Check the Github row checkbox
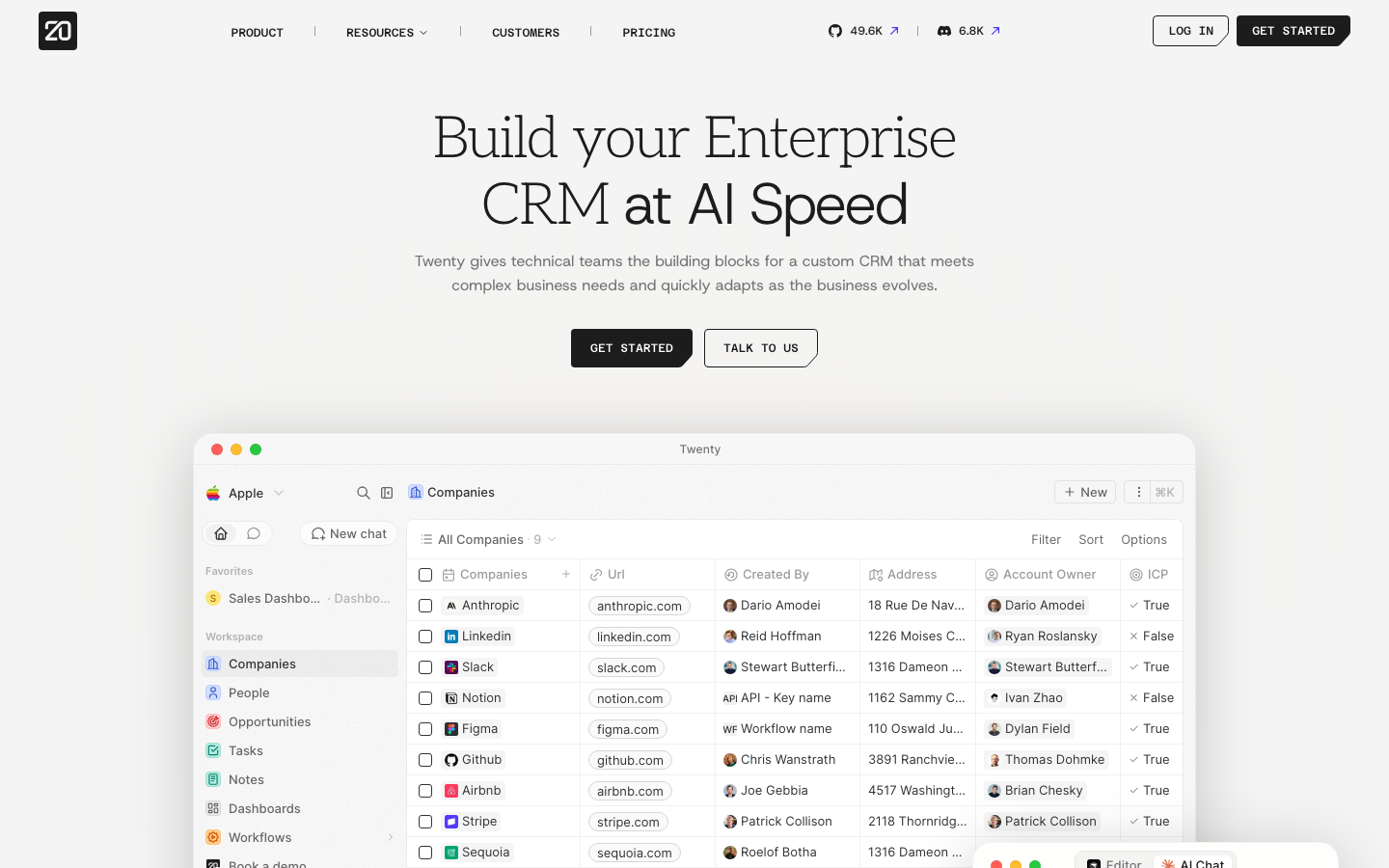Image resolution: width=1389 pixels, height=868 pixels. point(425,760)
